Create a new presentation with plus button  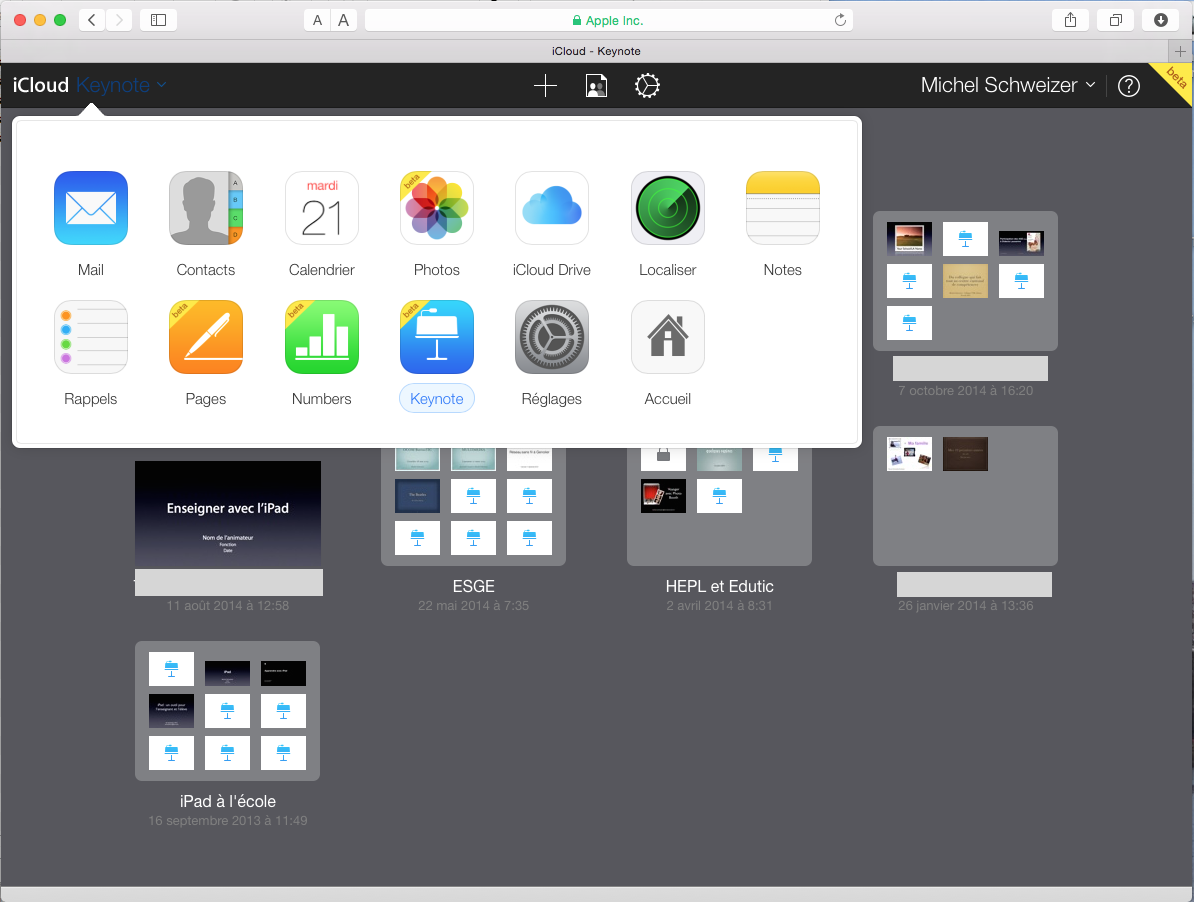click(545, 86)
